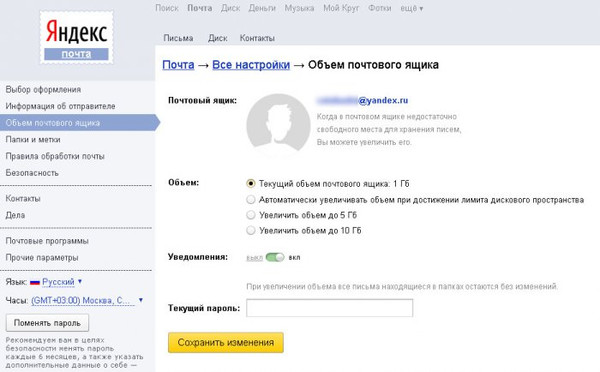This screenshot has height=372, width=600.
Task: Open Правила обработки почты in sidebar
Action: point(55,156)
